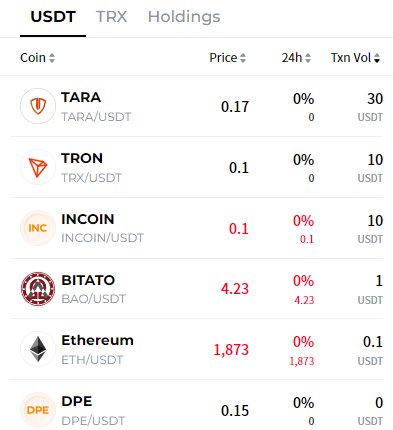Image resolution: width=393 pixels, height=430 pixels.
Task: Sort the list by Coin column arrows
Action: tap(52, 58)
